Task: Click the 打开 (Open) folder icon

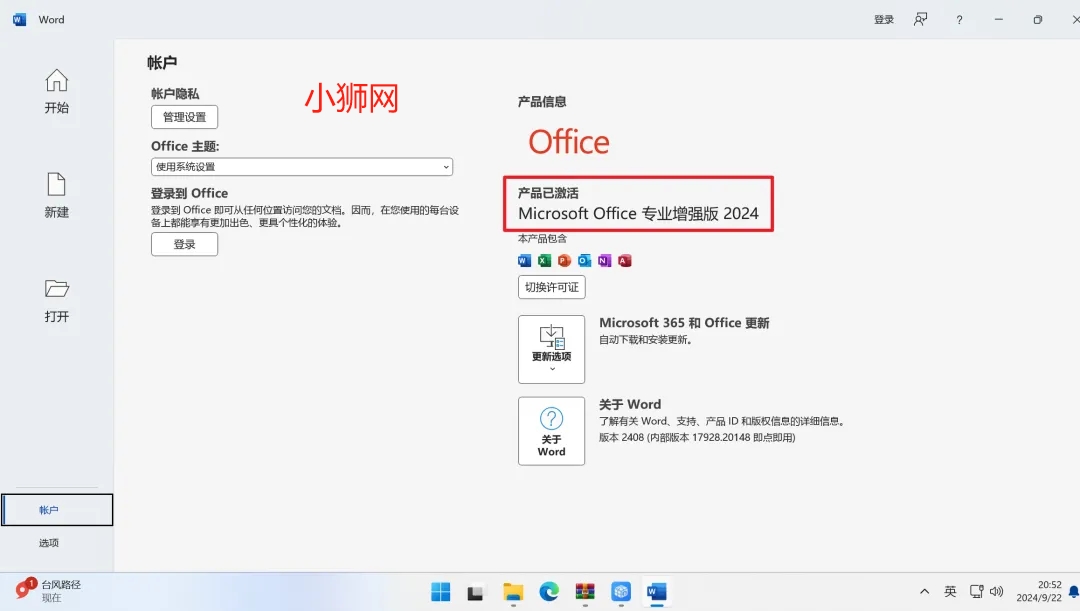Action: click(x=56, y=300)
